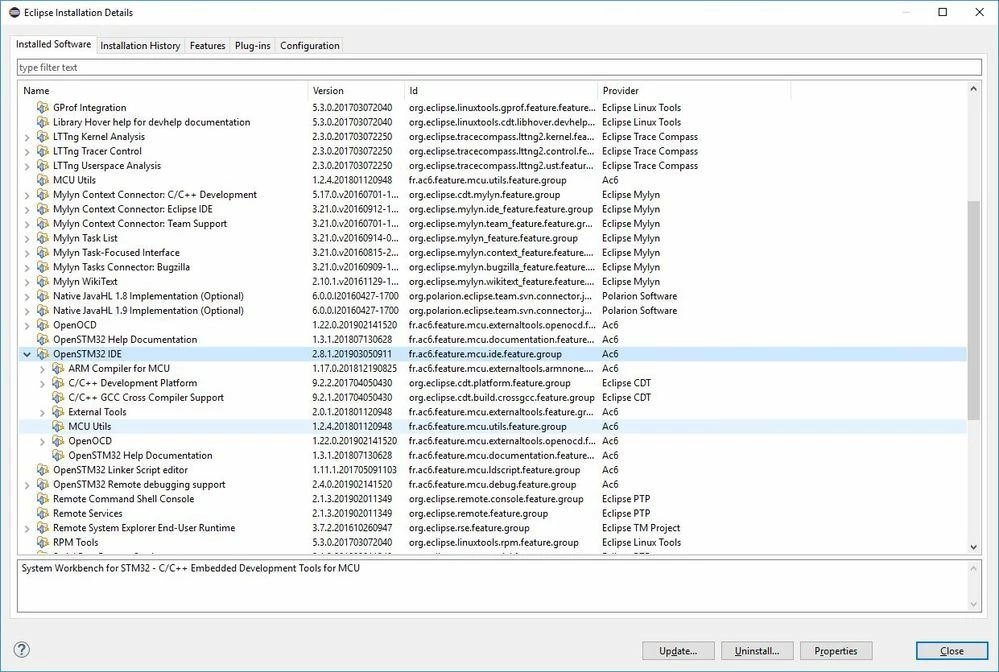Viewport: 999px width, 672px height.
Task: Click the Mylyn WikiText feature icon
Action: tap(43, 282)
